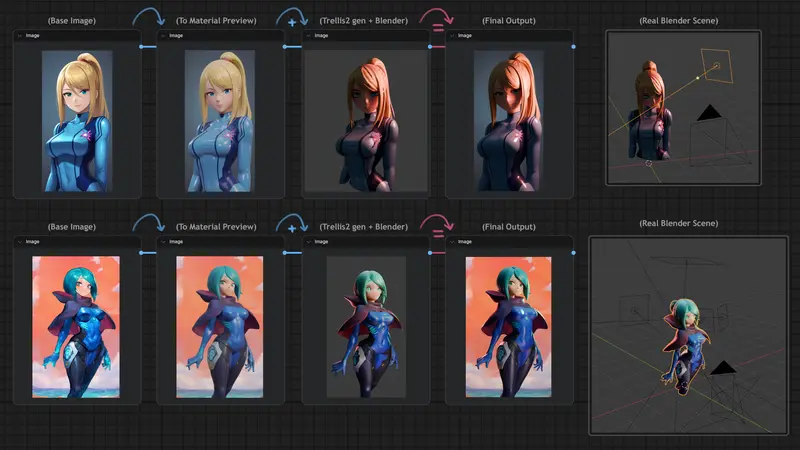Collapse the teal-haired Trellis2 gen node chevron
This screenshot has width=800, height=450.
[x=309, y=242]
